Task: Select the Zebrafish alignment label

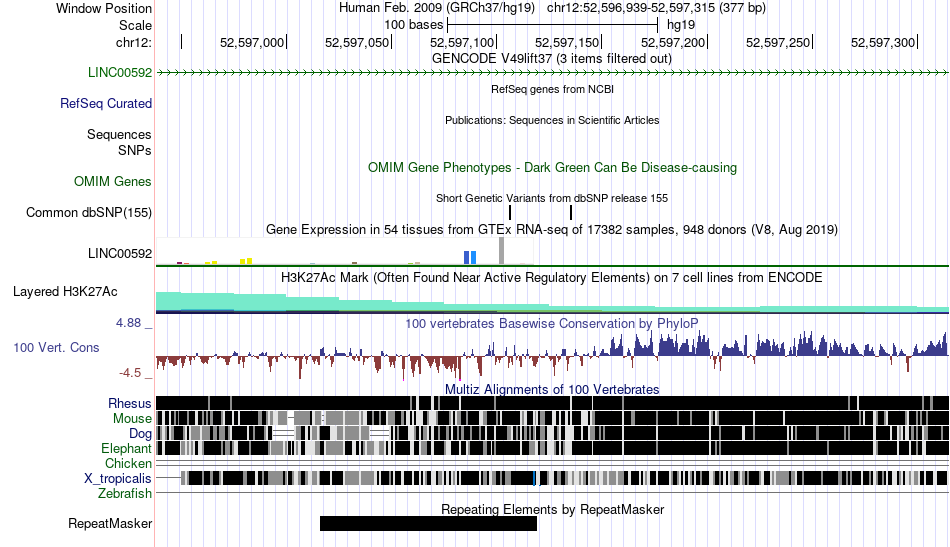Action: (125, 494)
